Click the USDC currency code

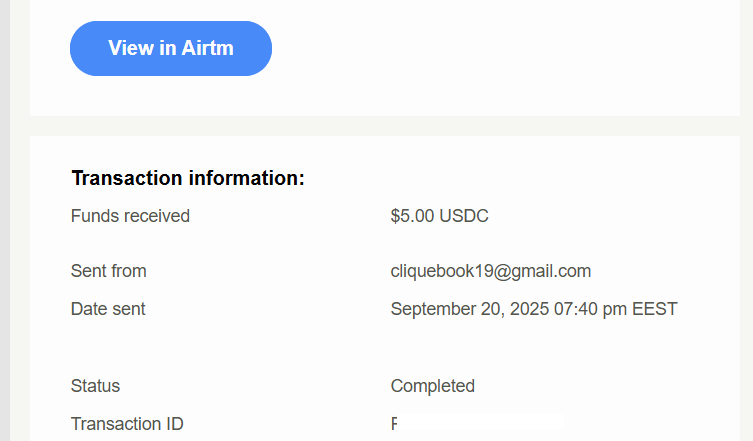click(465, 216)
